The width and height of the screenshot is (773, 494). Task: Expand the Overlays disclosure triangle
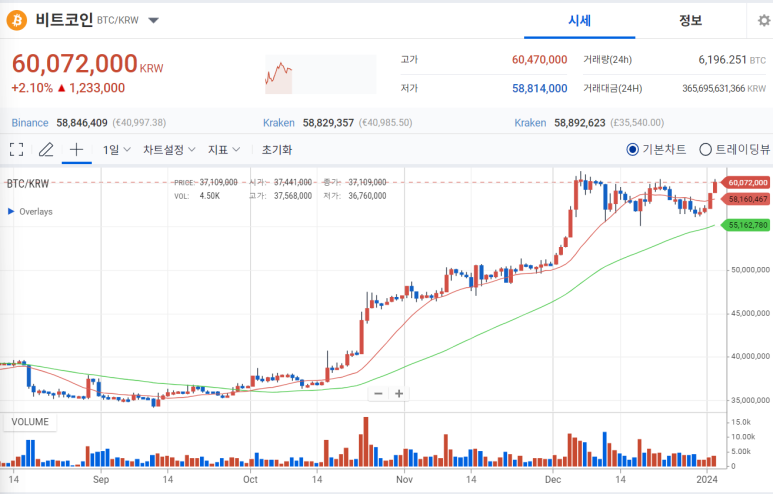click(11, 212)
